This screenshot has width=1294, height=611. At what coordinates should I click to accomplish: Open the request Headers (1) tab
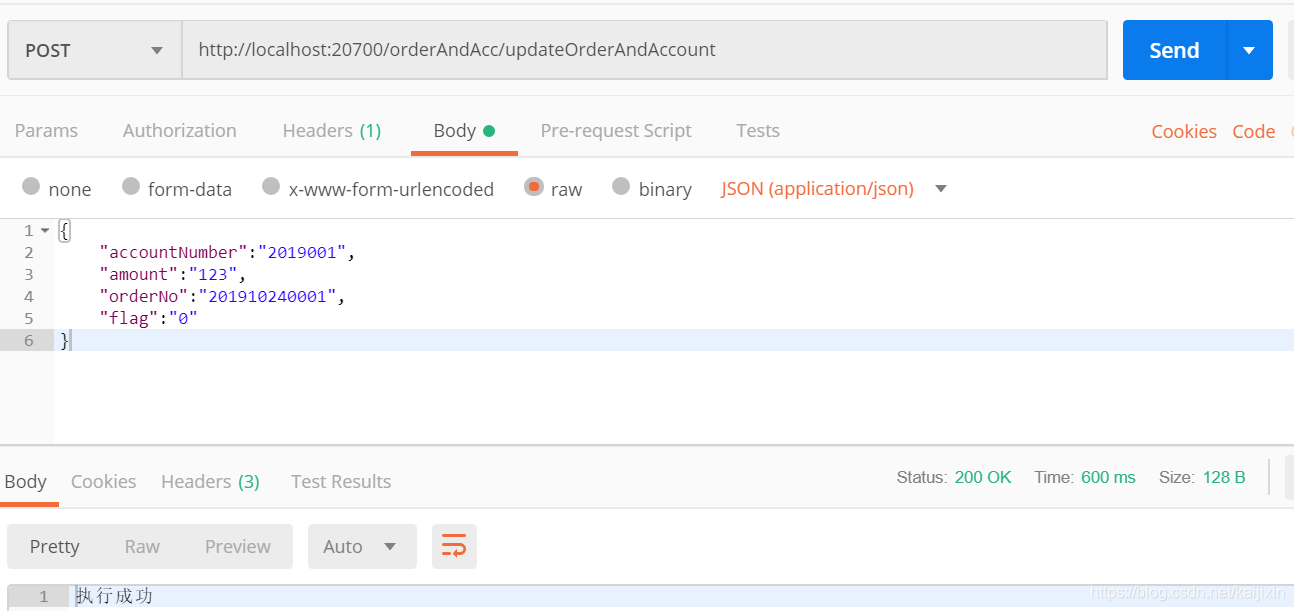[332, 130]
